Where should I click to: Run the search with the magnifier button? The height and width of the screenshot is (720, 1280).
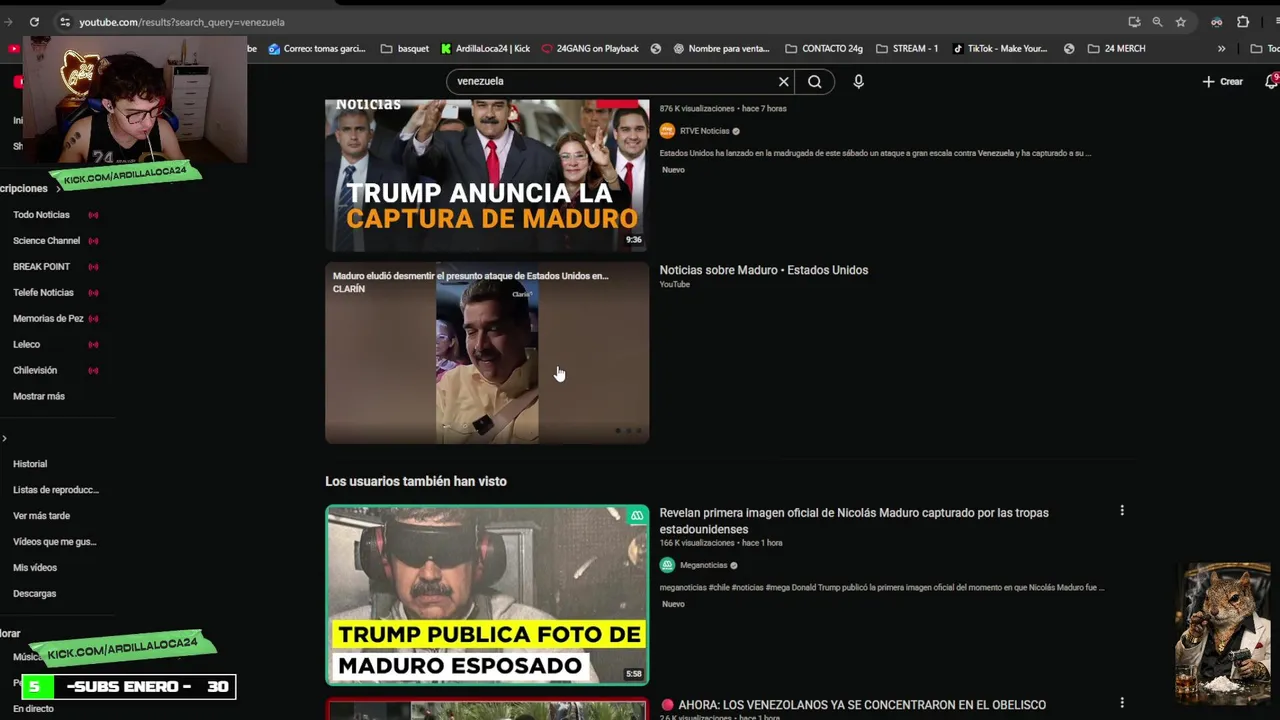(815, 81)
